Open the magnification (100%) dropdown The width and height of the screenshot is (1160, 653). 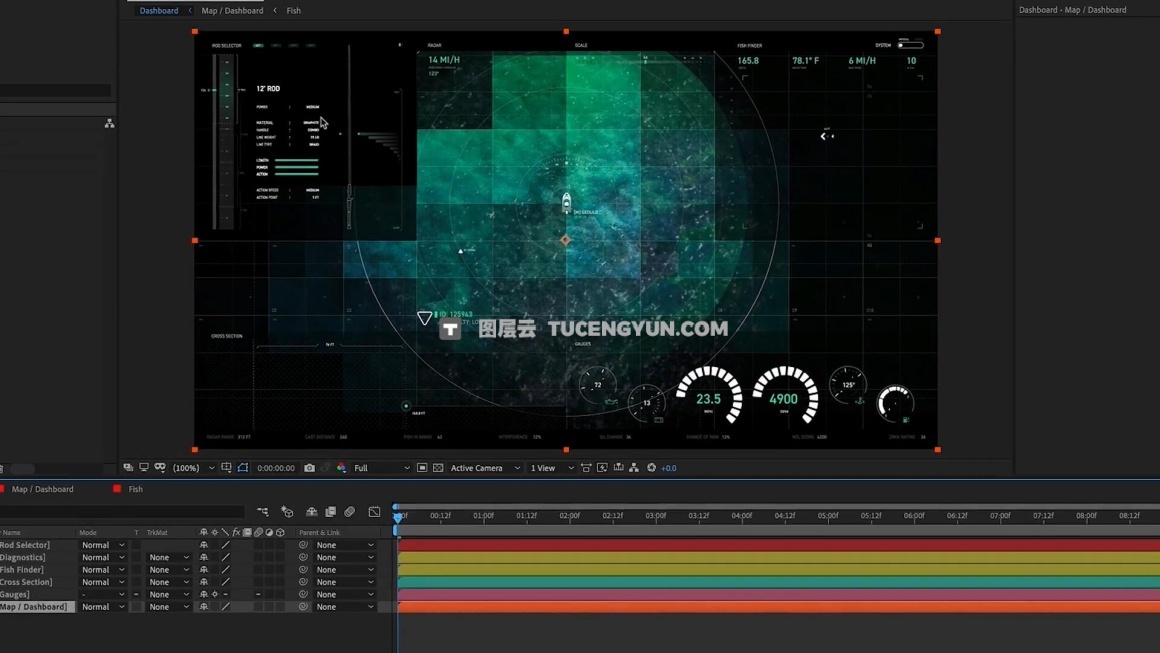pos(194,468)
